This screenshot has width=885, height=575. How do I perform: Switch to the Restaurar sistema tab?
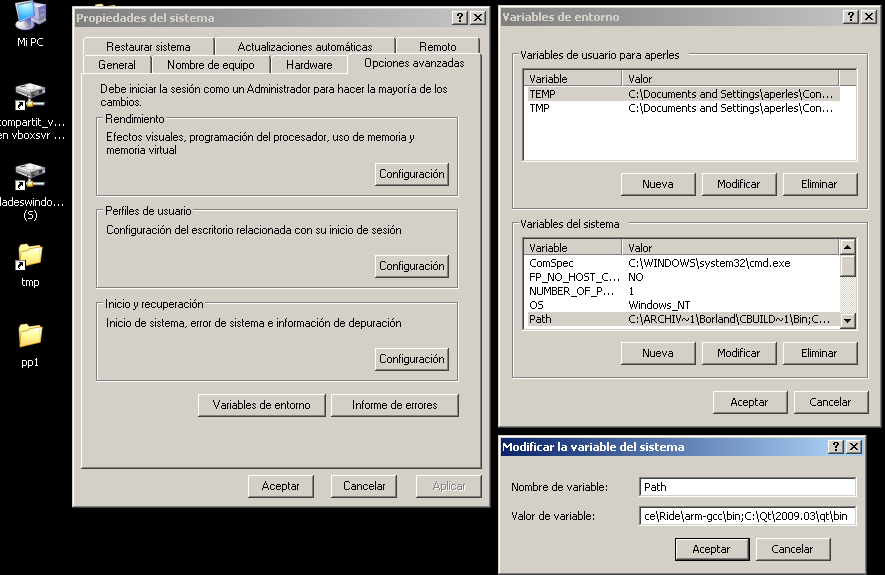tap(148, 47)
